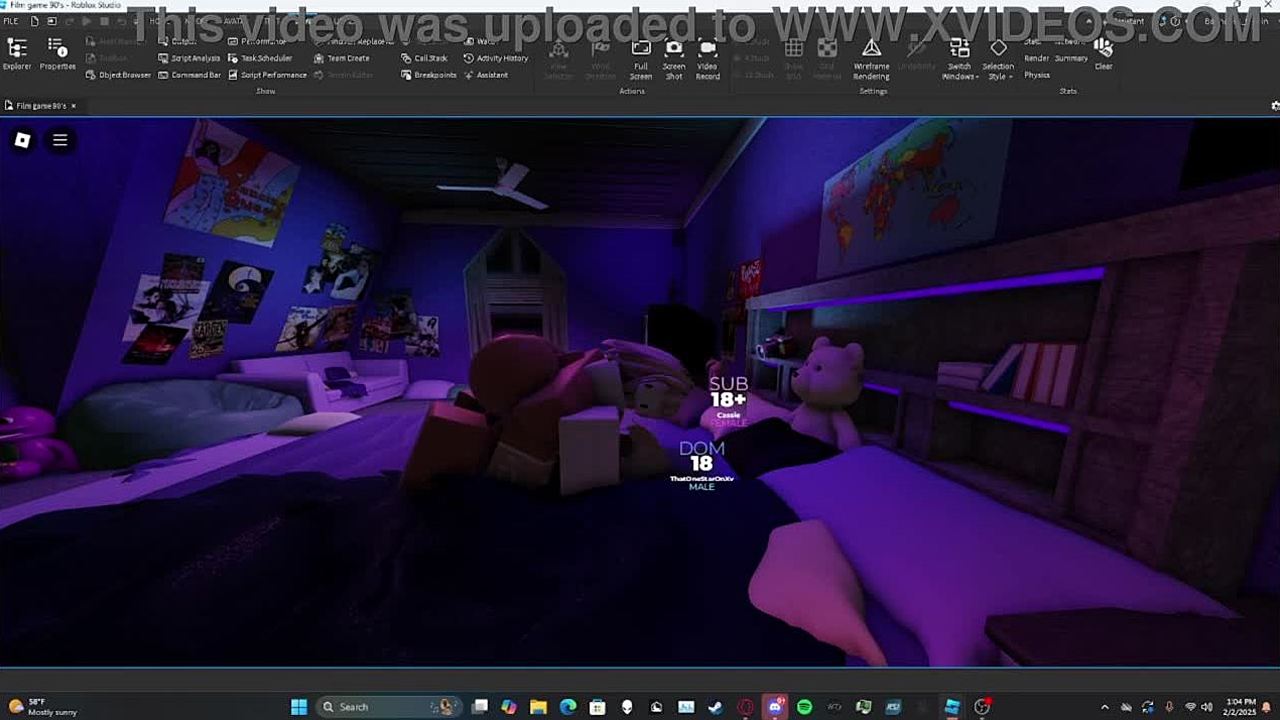Take a capture with Screen Shot

(674, 58)
